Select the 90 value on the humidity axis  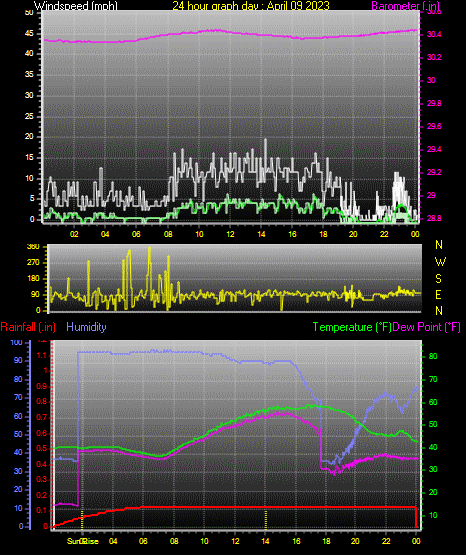(x=18, y=360)
